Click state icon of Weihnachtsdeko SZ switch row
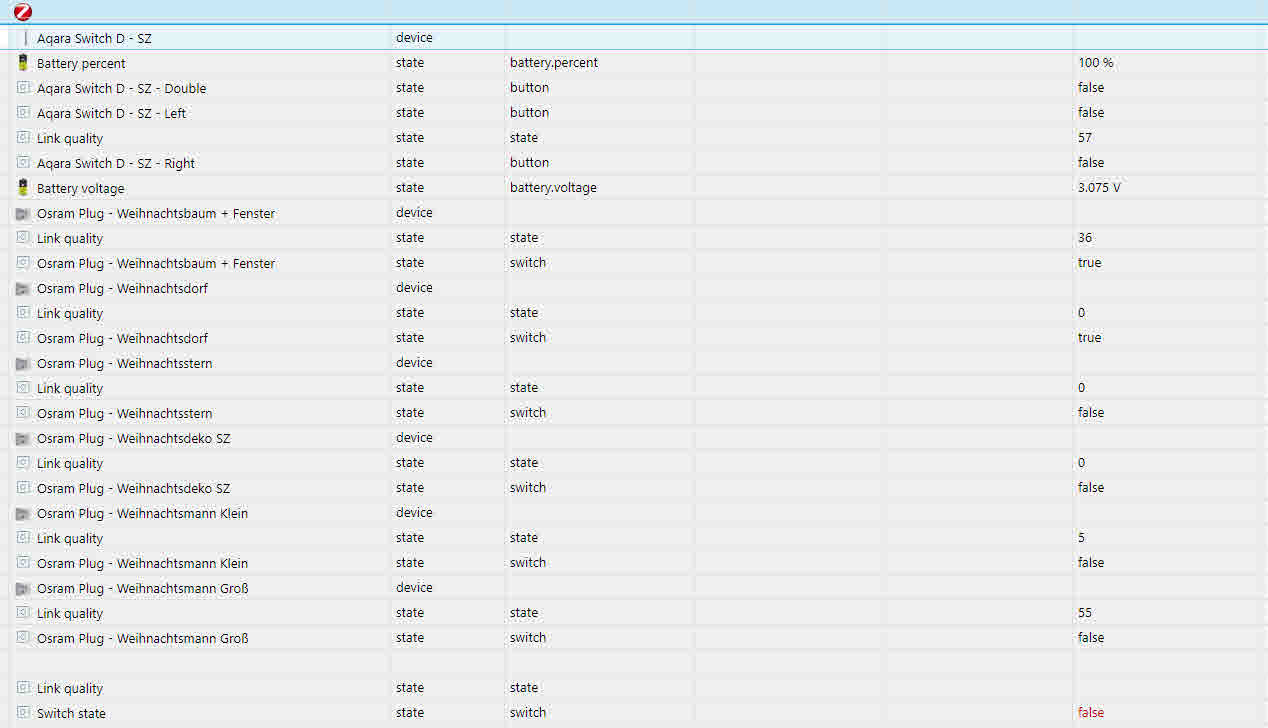Image resolution: width=1268 pixels, height=728 pixels. tap(24, 488)
